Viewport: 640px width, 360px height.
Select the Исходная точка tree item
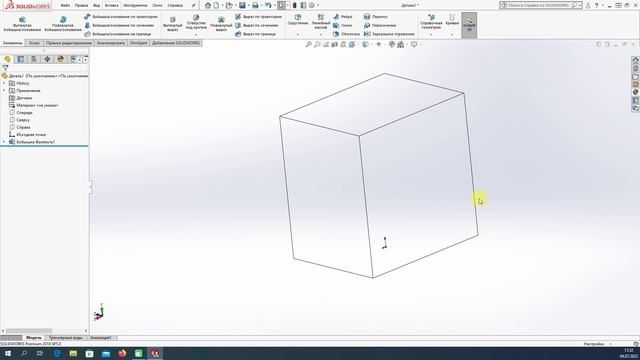click(x=27, y=135)
